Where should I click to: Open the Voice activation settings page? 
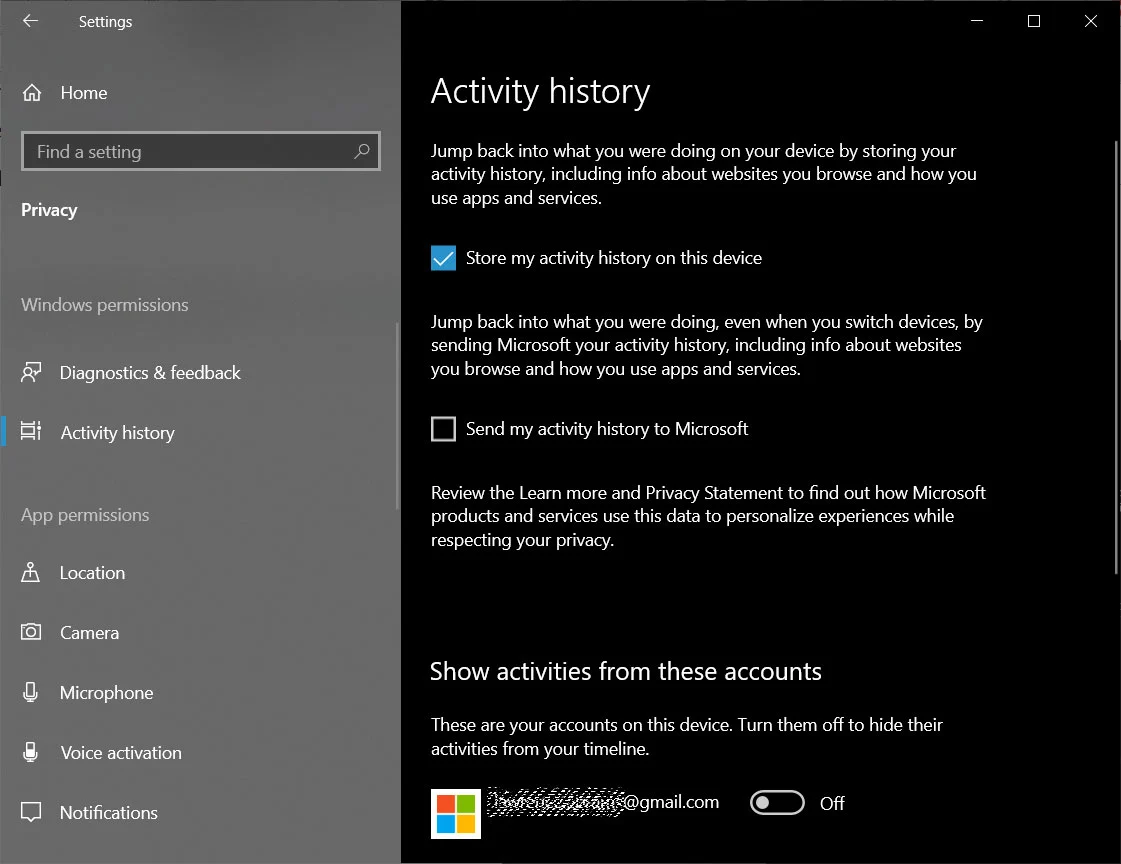click(x=121, y=753)
